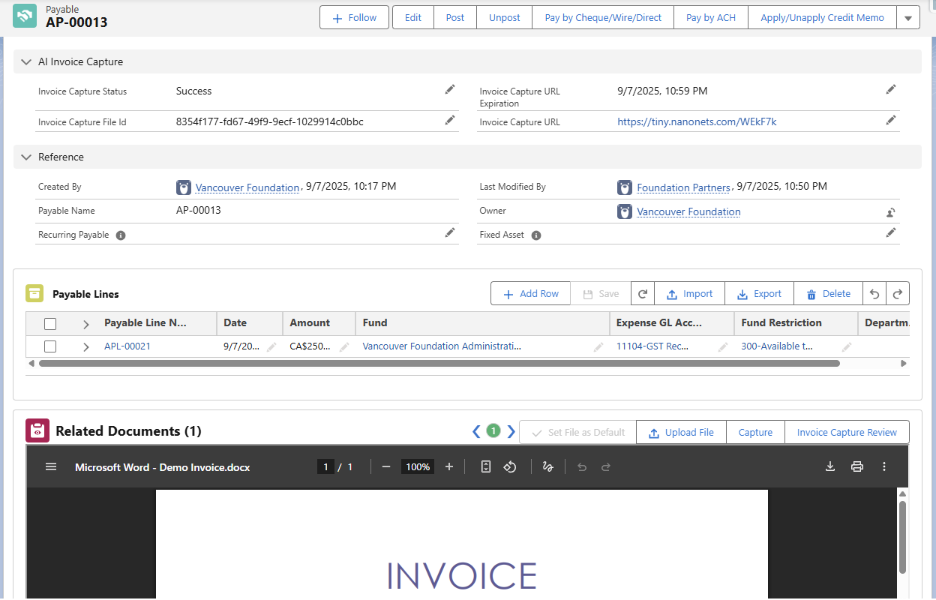936x600 pixels.
Task: Show Recurring Payable info tooltip
Action: (x=121, y=235)
